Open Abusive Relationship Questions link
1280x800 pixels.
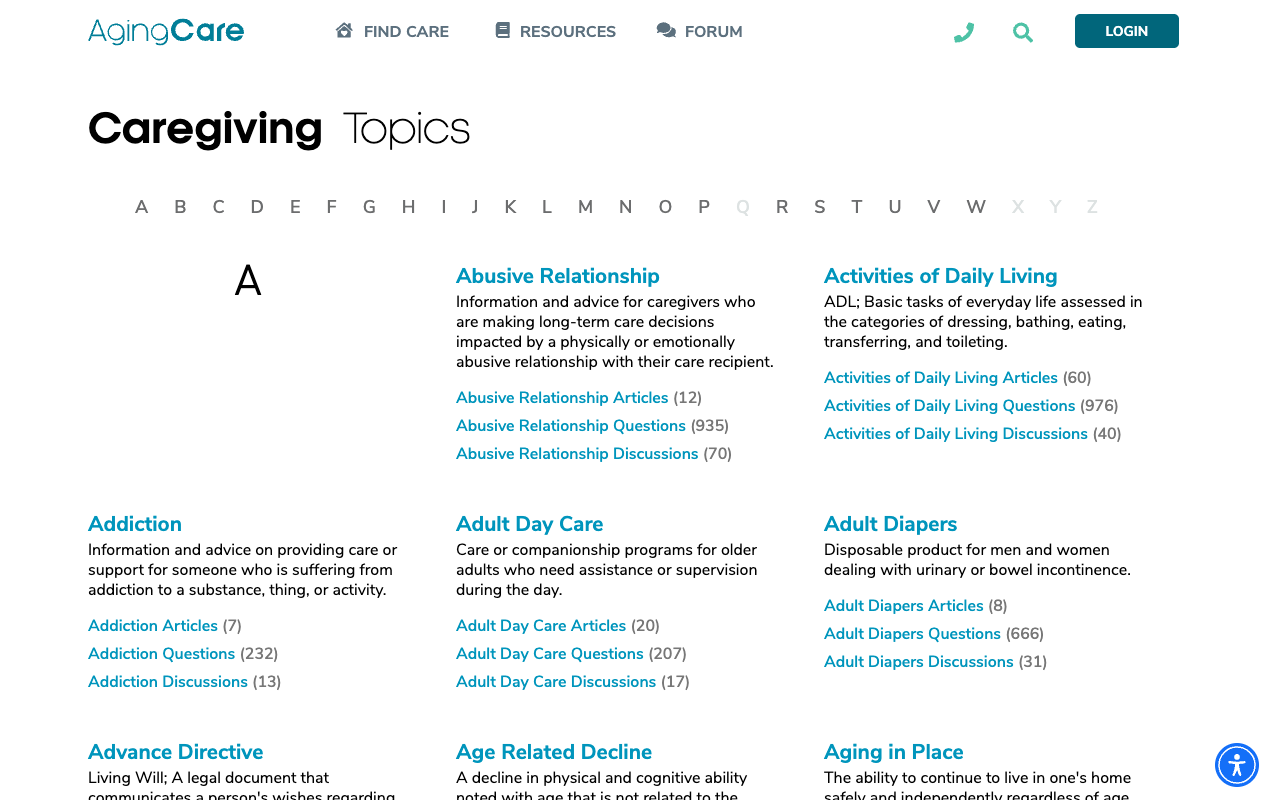coord(571,426)
